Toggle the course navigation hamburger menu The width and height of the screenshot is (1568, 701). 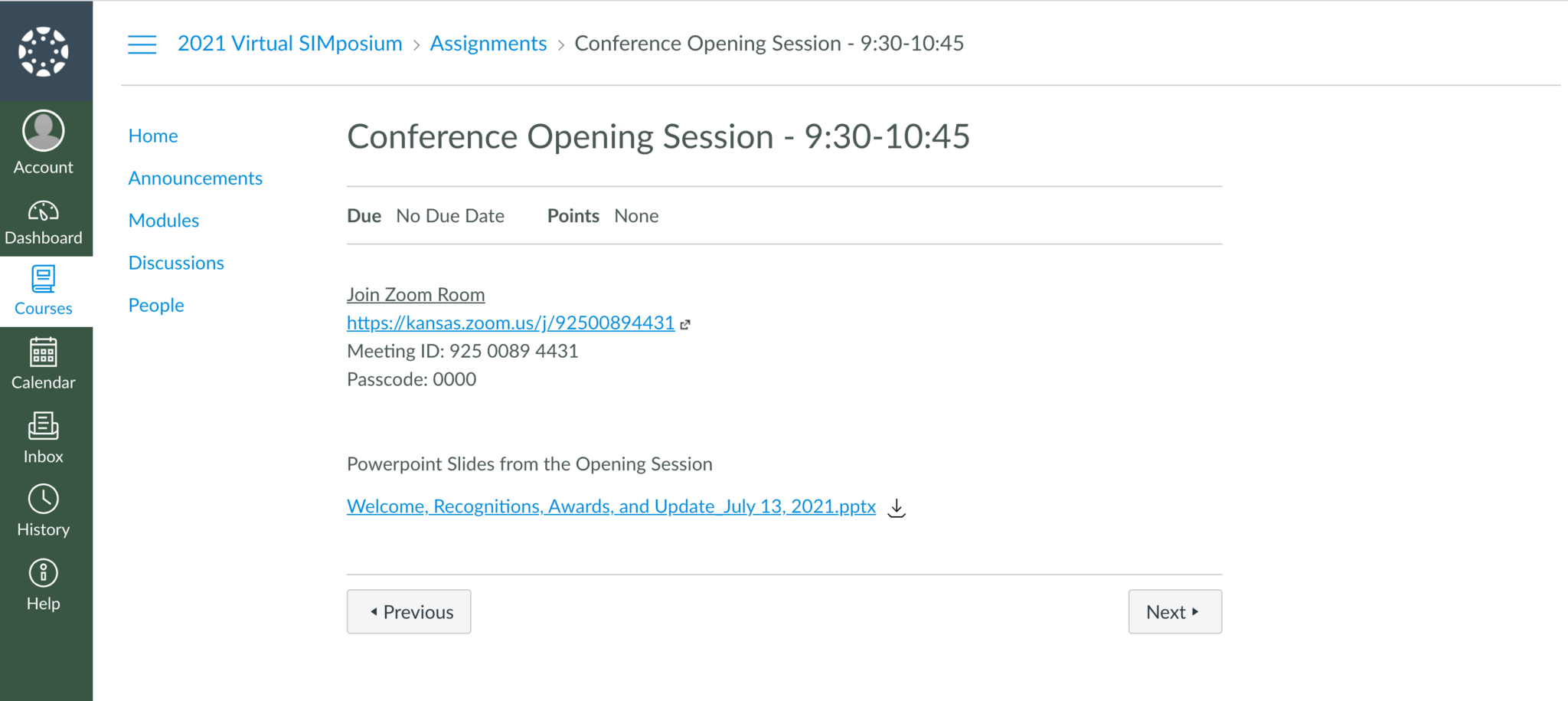tap(142, 44)
